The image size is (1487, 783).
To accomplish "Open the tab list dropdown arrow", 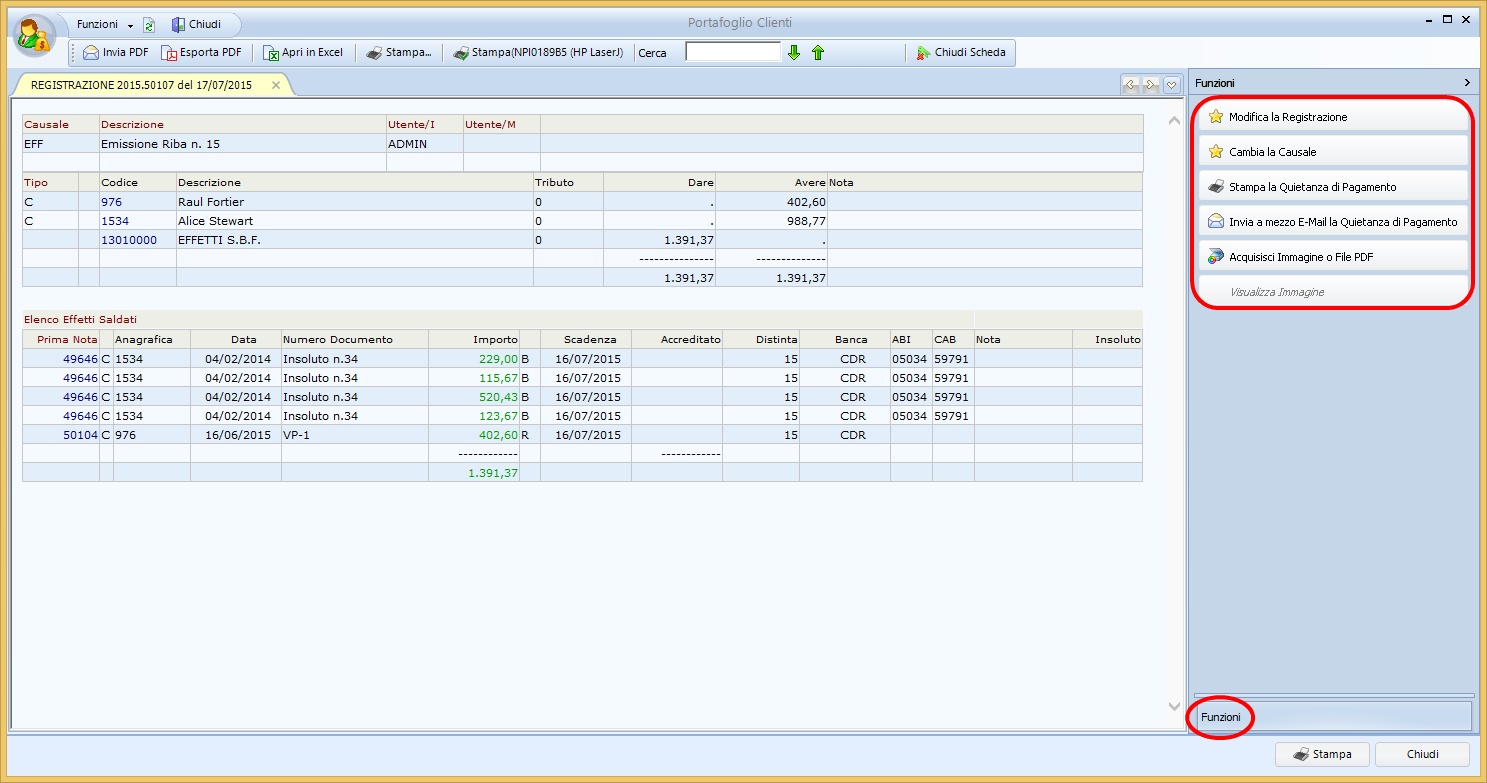I will 1171,85.
